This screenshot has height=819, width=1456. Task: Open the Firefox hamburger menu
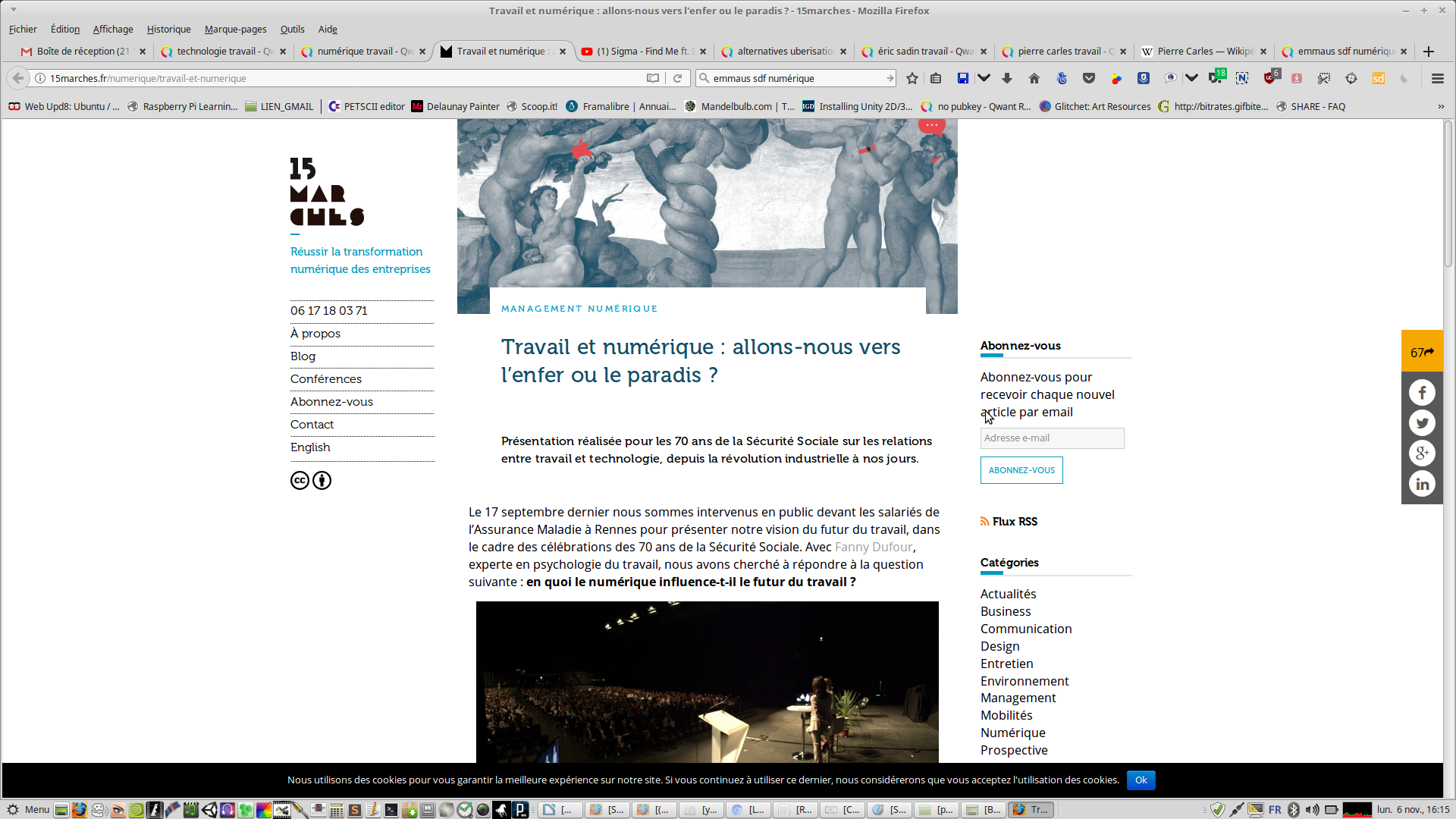click(x=1437, y=78)
